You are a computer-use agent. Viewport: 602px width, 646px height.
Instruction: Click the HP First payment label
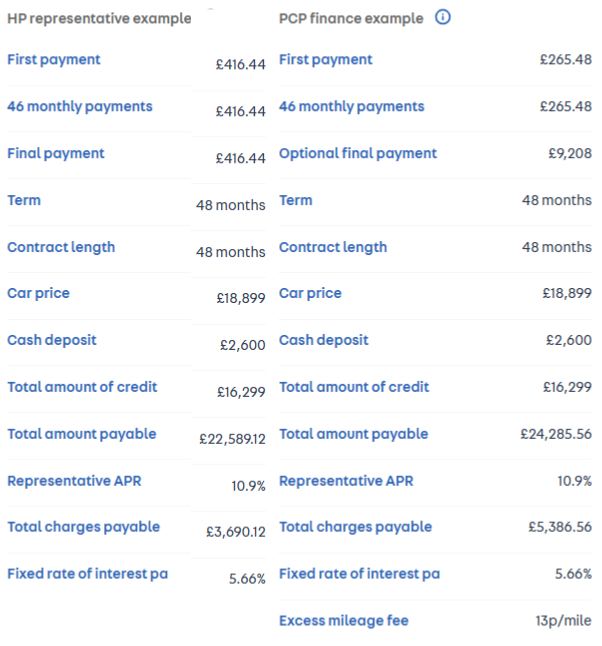[x=54, y=60]
